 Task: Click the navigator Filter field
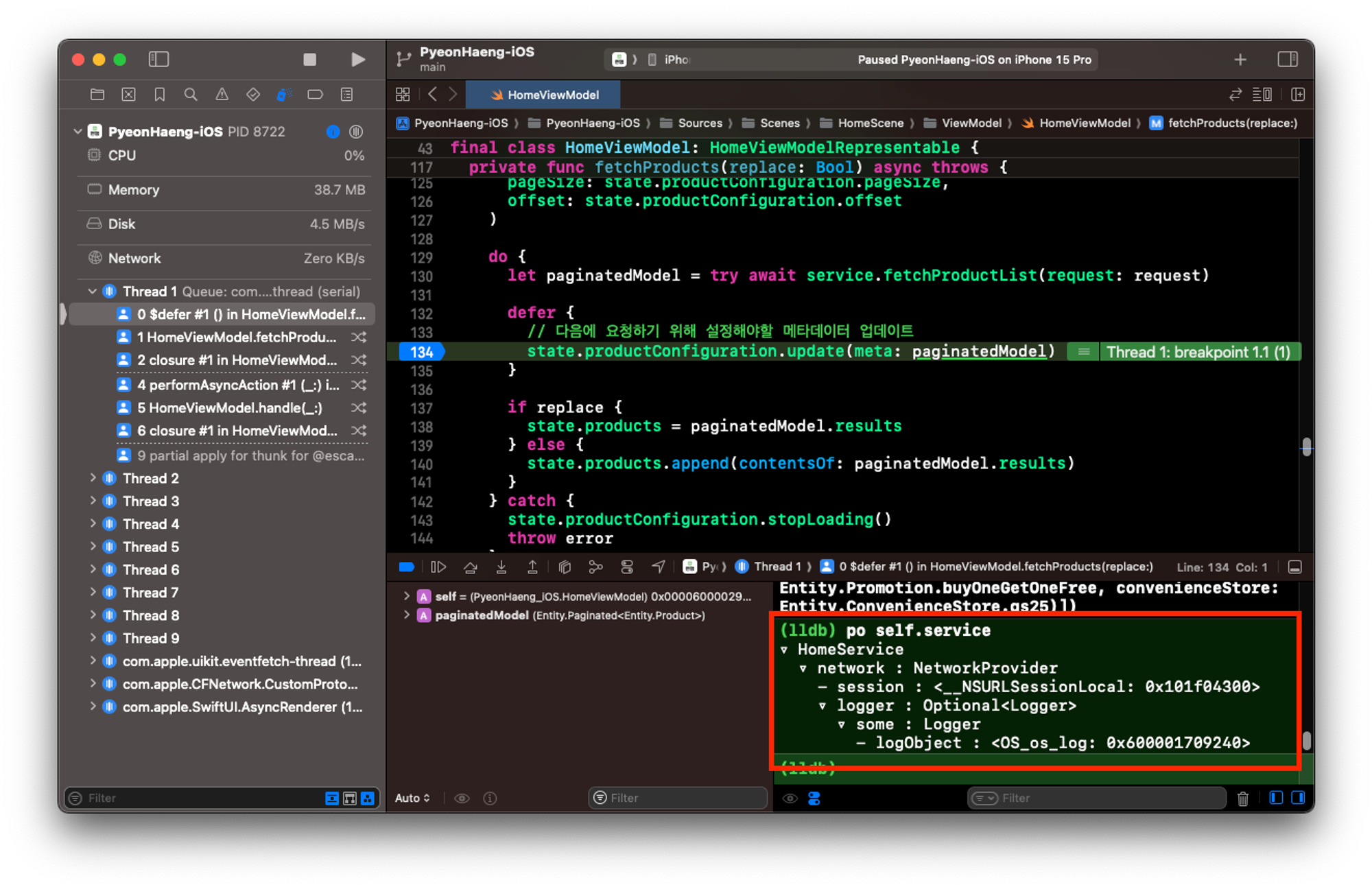click(199, 798)
